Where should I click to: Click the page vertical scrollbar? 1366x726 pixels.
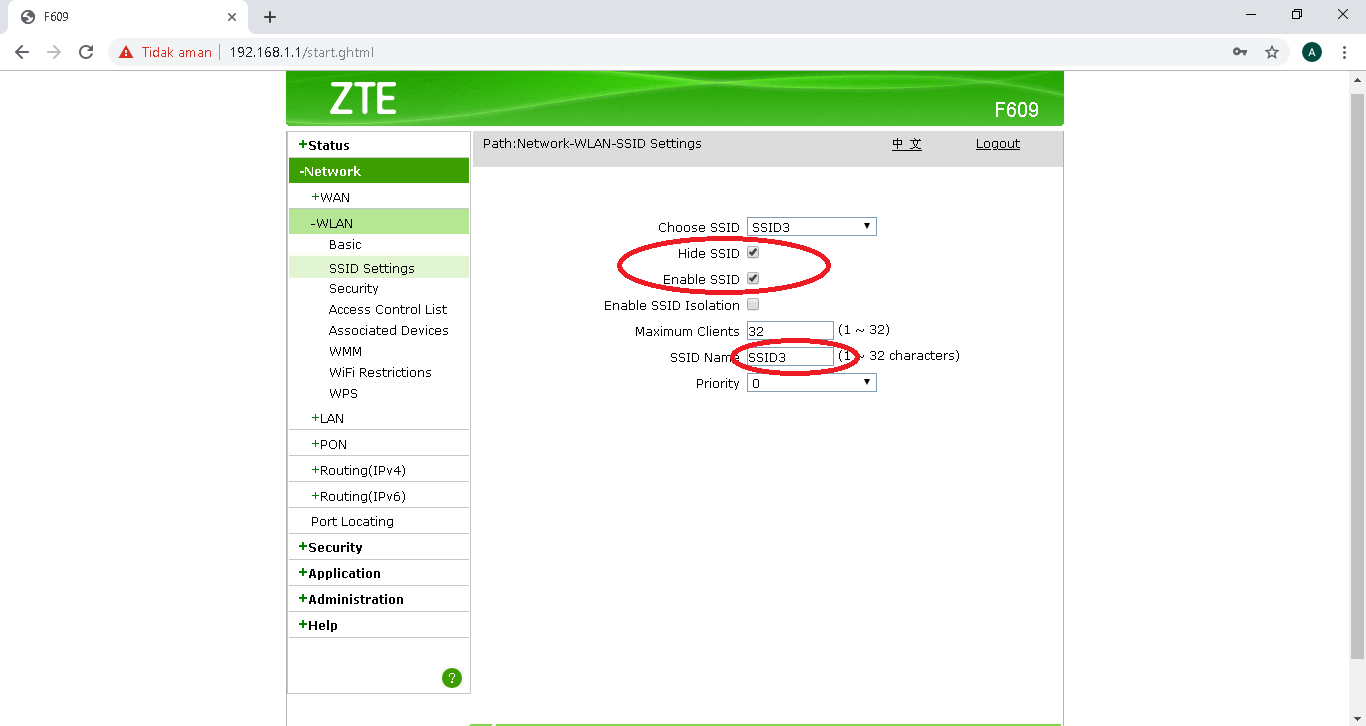tap(1357, 375)
